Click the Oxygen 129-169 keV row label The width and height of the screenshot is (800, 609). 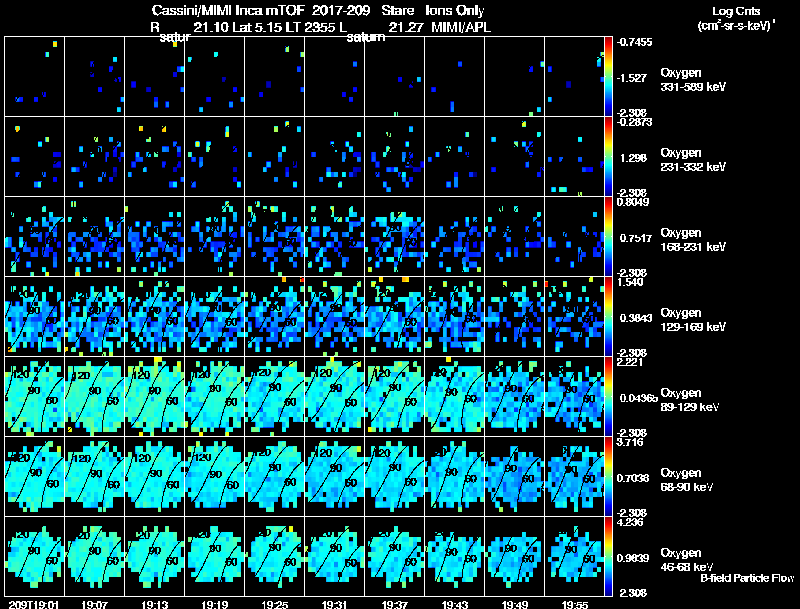pos(693,320)
